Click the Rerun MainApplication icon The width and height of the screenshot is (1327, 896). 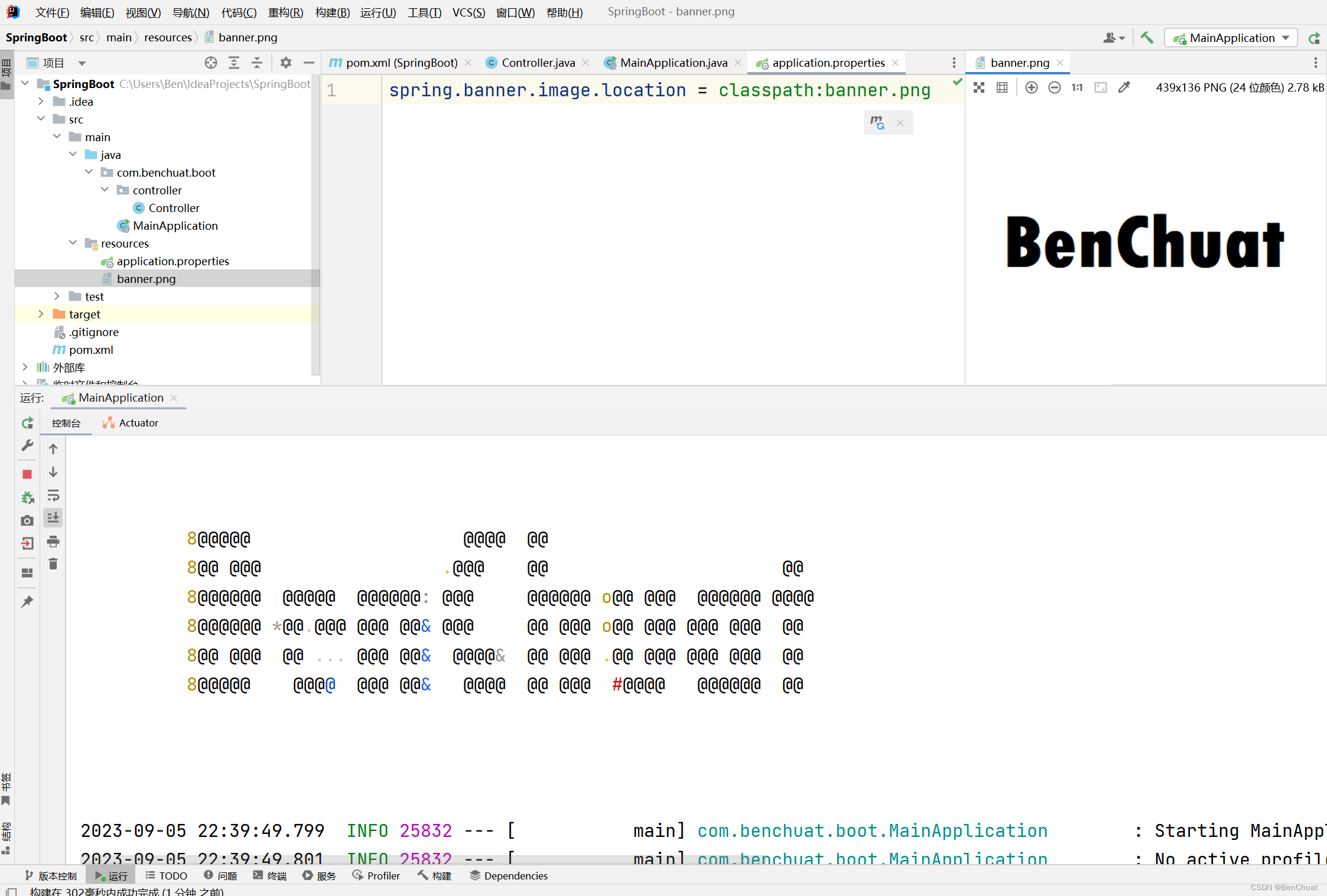point(27,423)
